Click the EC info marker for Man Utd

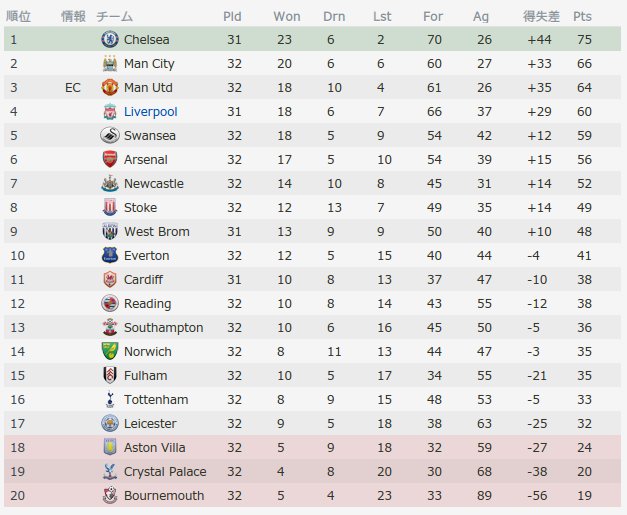73,88
